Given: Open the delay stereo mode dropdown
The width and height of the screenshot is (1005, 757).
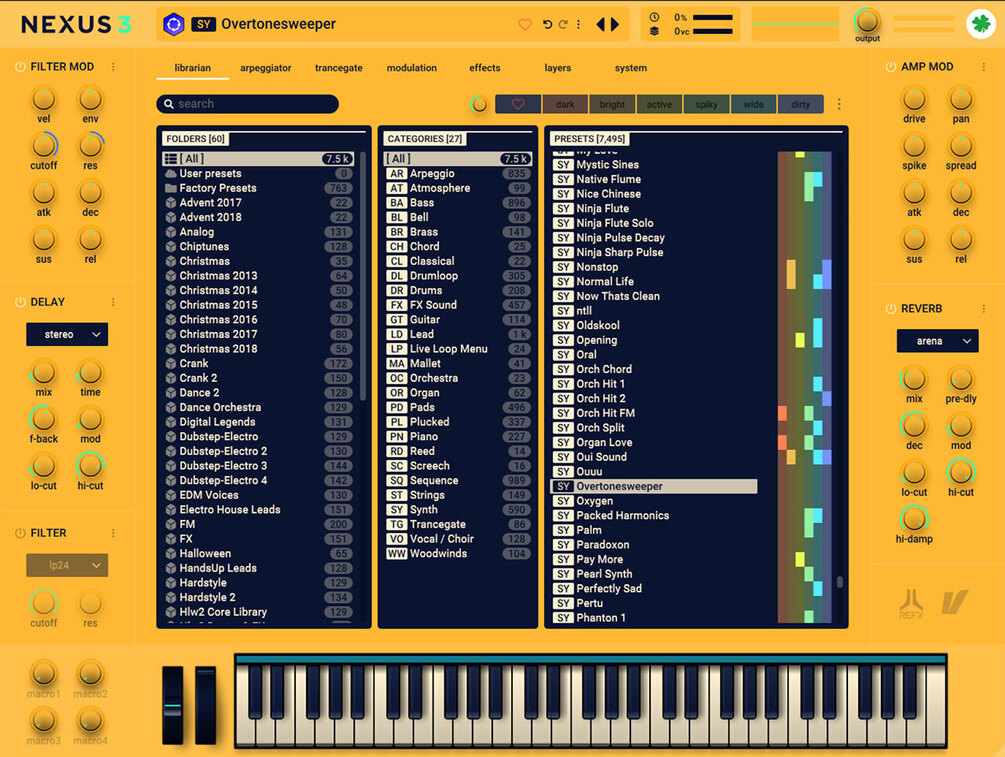Looking at the screenshot, I should (67, 334).
